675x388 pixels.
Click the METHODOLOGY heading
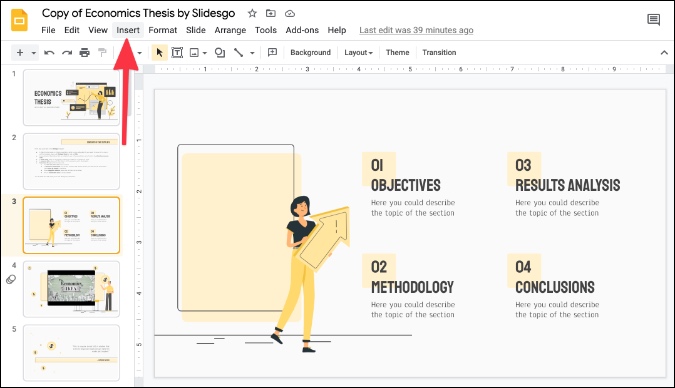[412, 287]
